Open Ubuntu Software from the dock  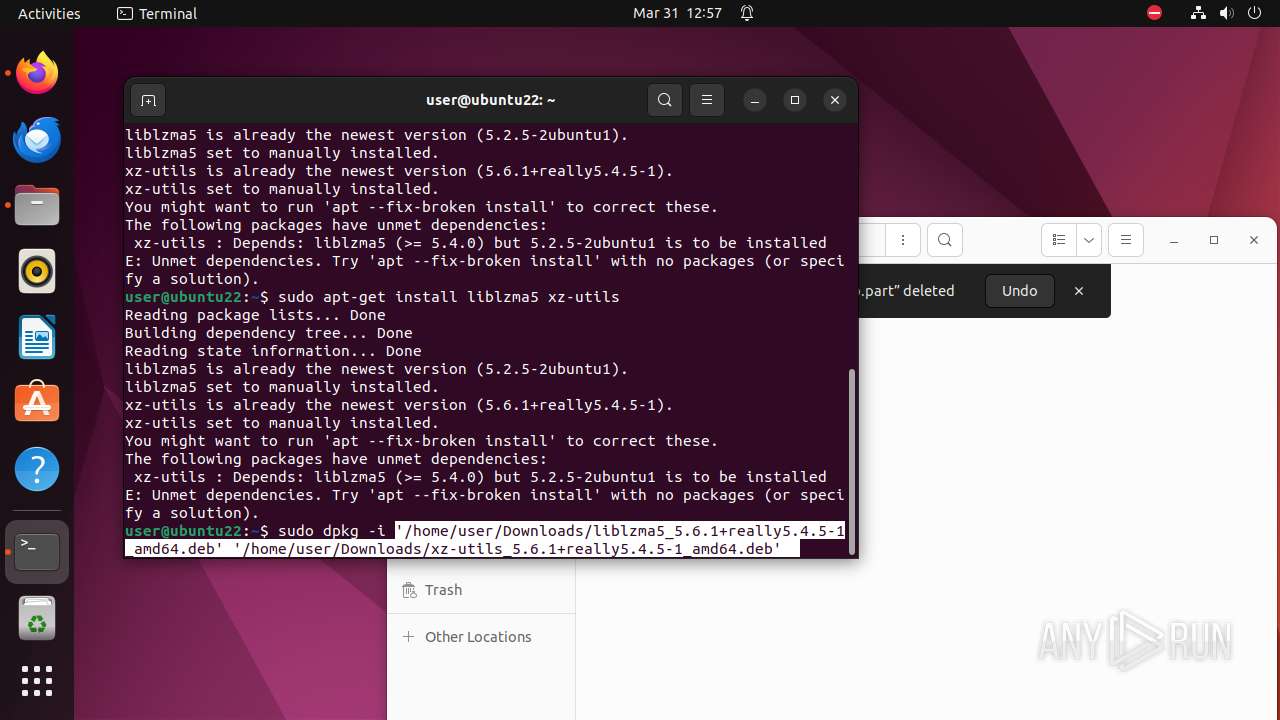[x=37, y=403]
